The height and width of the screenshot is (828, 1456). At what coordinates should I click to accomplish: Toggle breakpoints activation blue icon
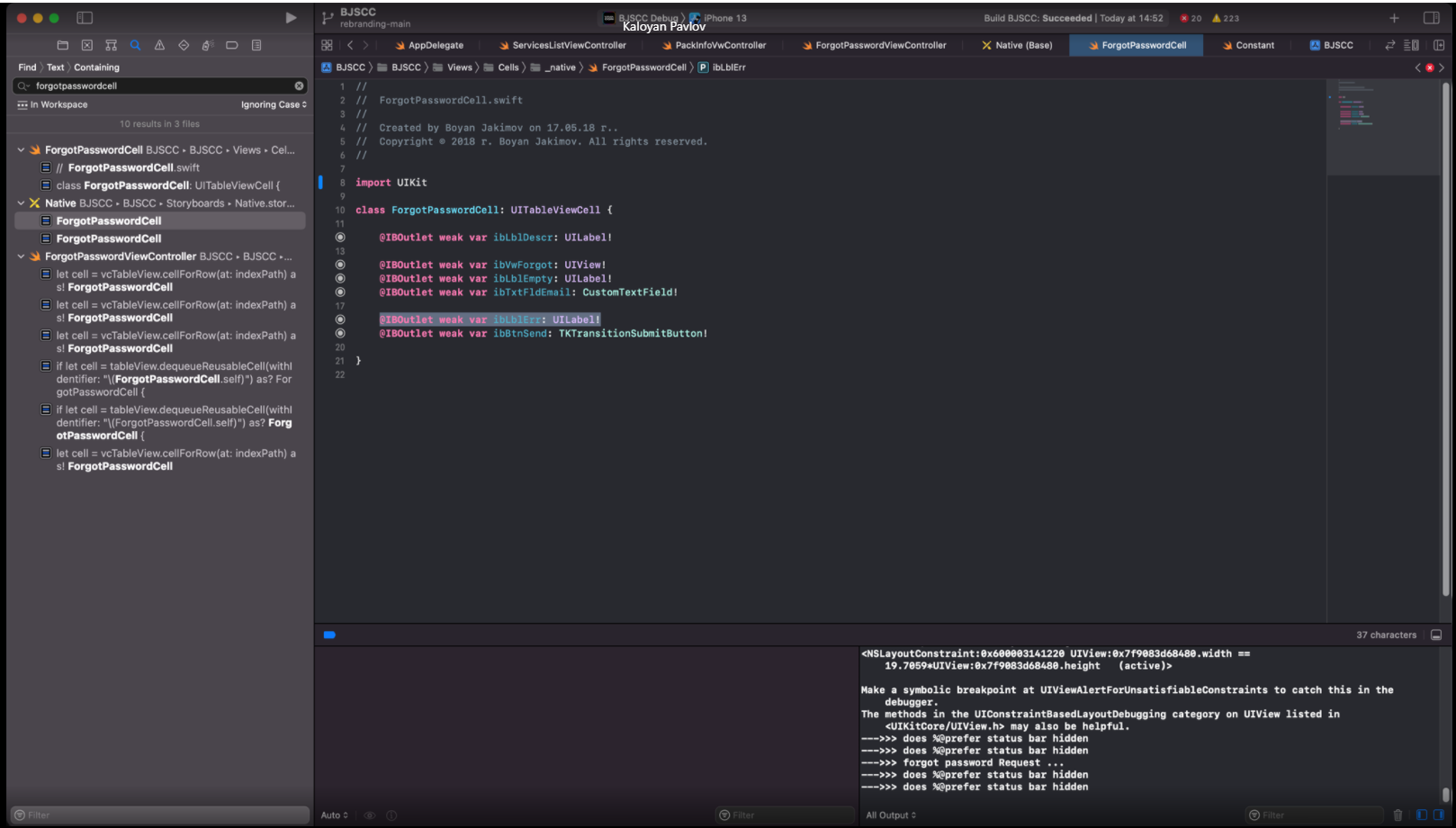pyautogui.click(x=329, y=634)
